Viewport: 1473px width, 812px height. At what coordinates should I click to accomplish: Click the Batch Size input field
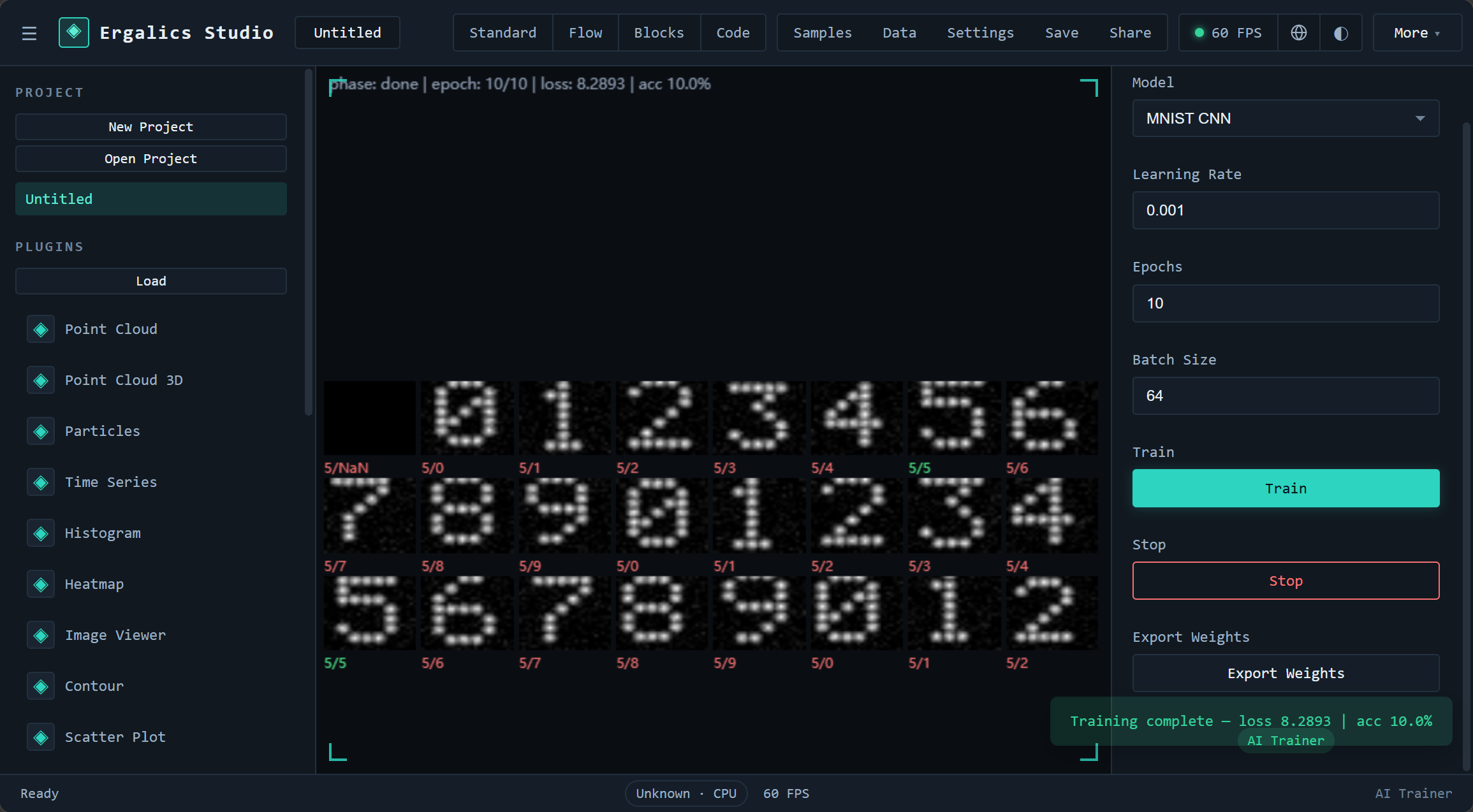(x=1286, y=396)
